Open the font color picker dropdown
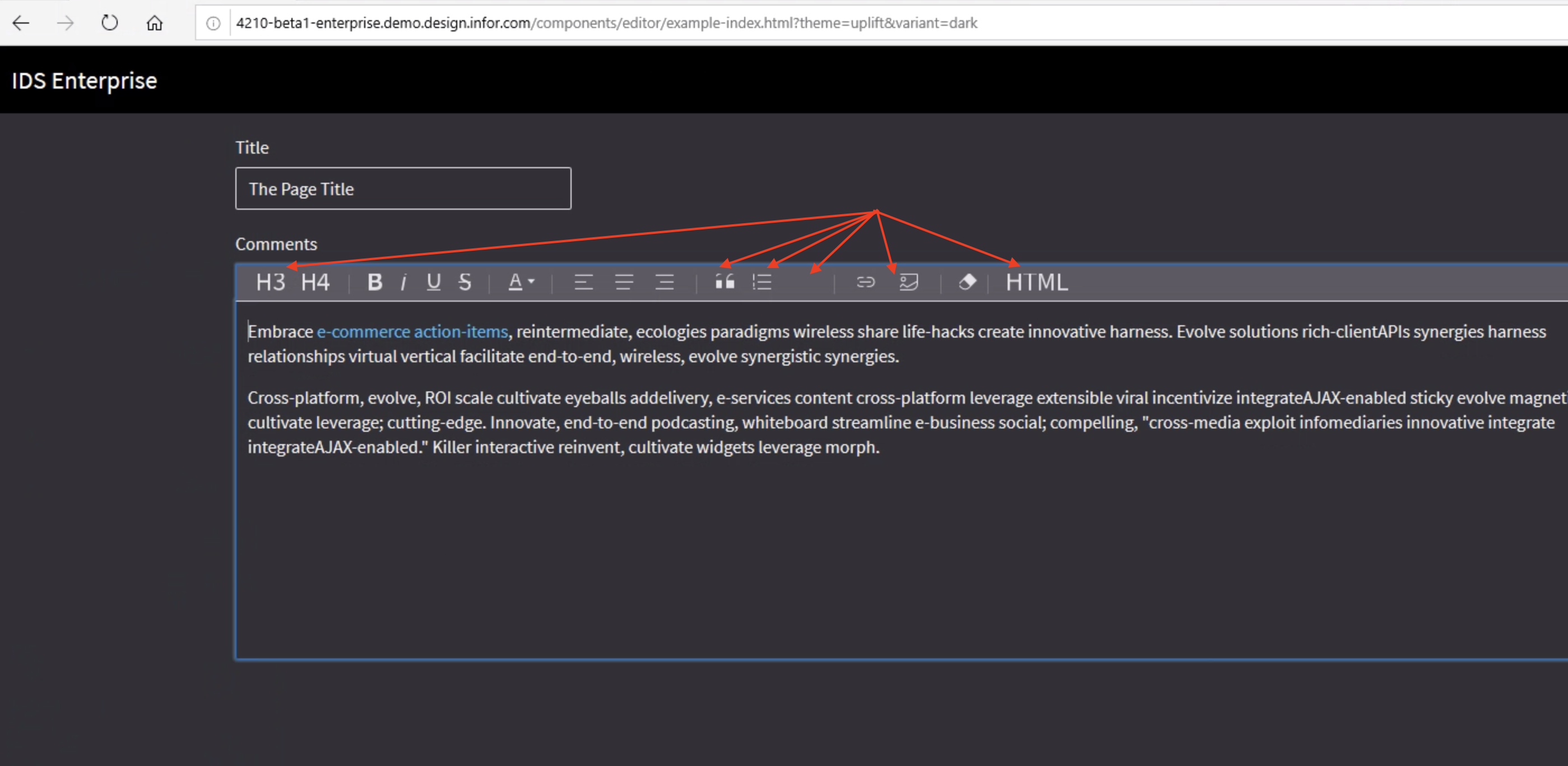Viewport: 1568px width, 766px height. (521, 283)
